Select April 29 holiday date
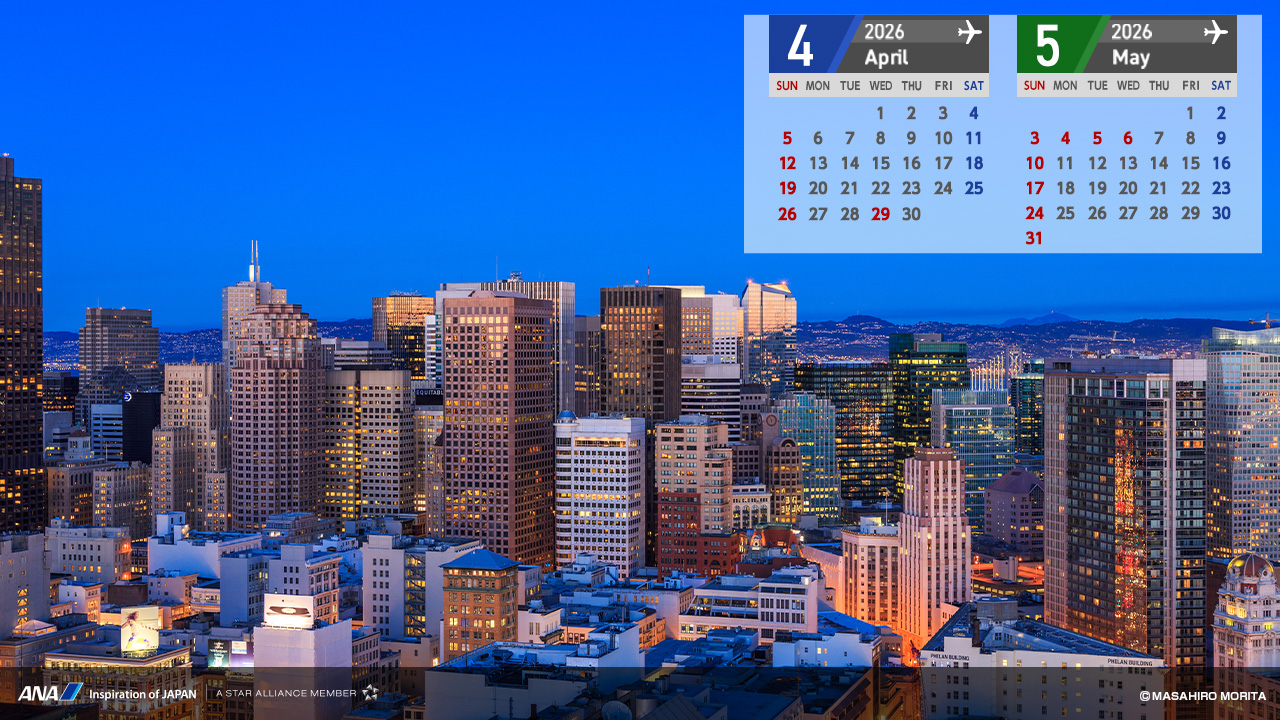Viewport: 1280px width, 720px height. 880,213
